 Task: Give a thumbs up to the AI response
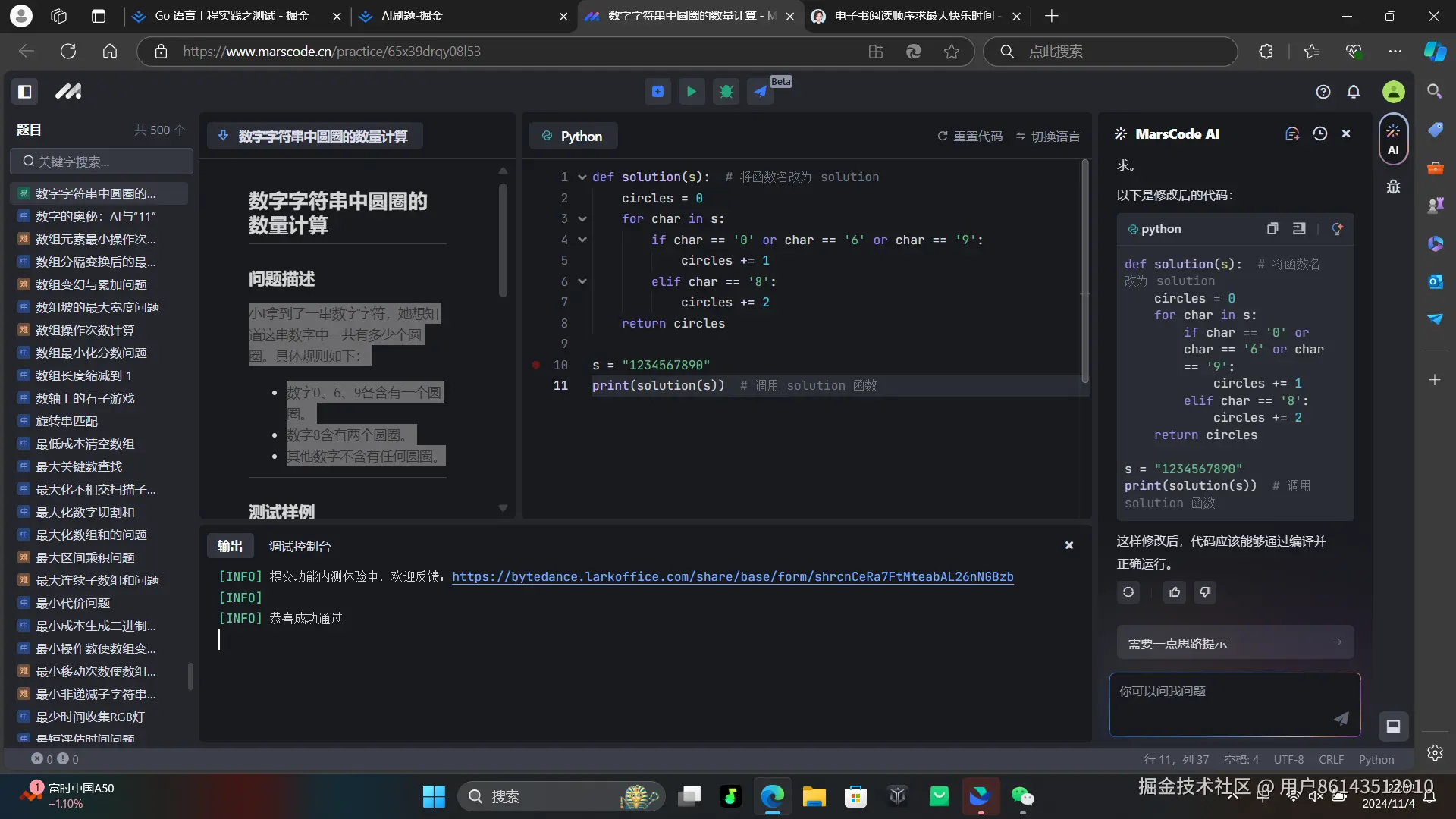[x=1174, y=592]
